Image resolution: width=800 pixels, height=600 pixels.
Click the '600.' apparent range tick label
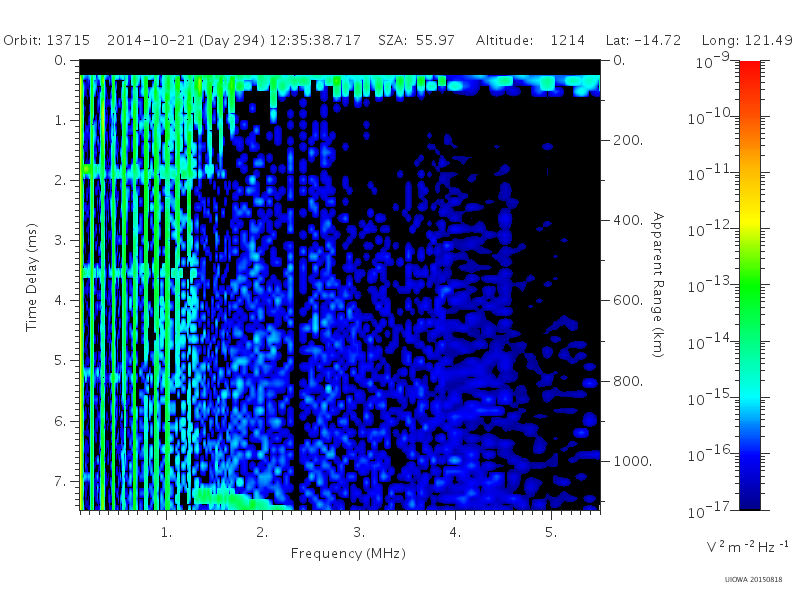(x=628, y=300)
